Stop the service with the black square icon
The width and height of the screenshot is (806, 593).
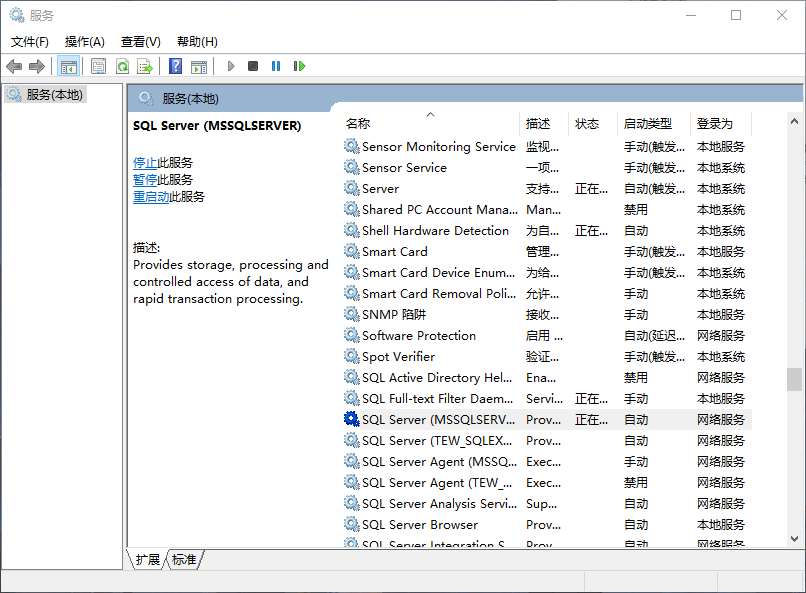(x=252, y=66)
